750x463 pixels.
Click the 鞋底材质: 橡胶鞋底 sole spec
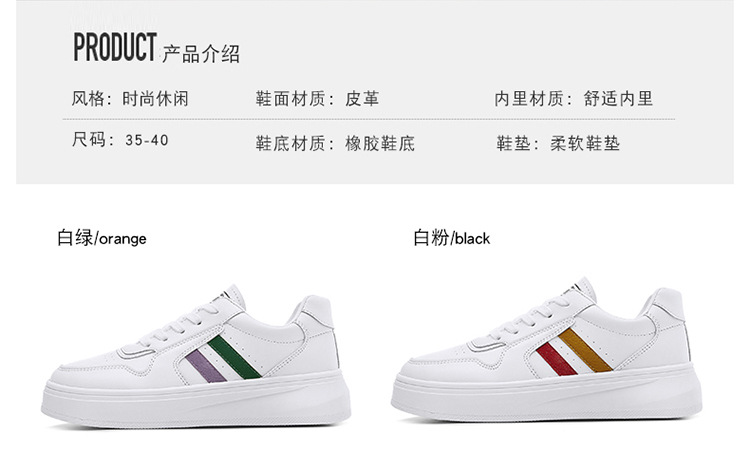pos(335,143)
